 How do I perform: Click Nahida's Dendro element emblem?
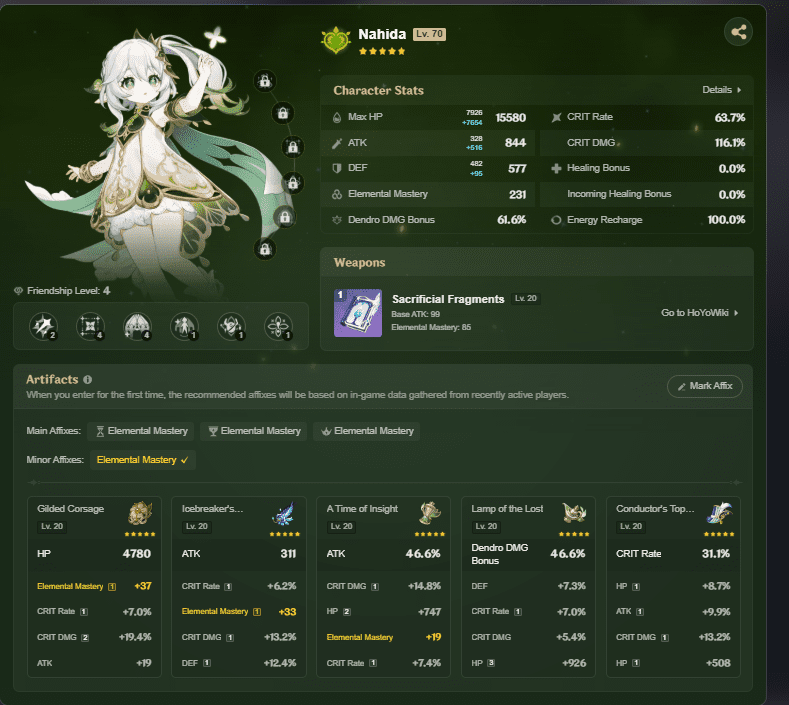click(x=334, y=40)
